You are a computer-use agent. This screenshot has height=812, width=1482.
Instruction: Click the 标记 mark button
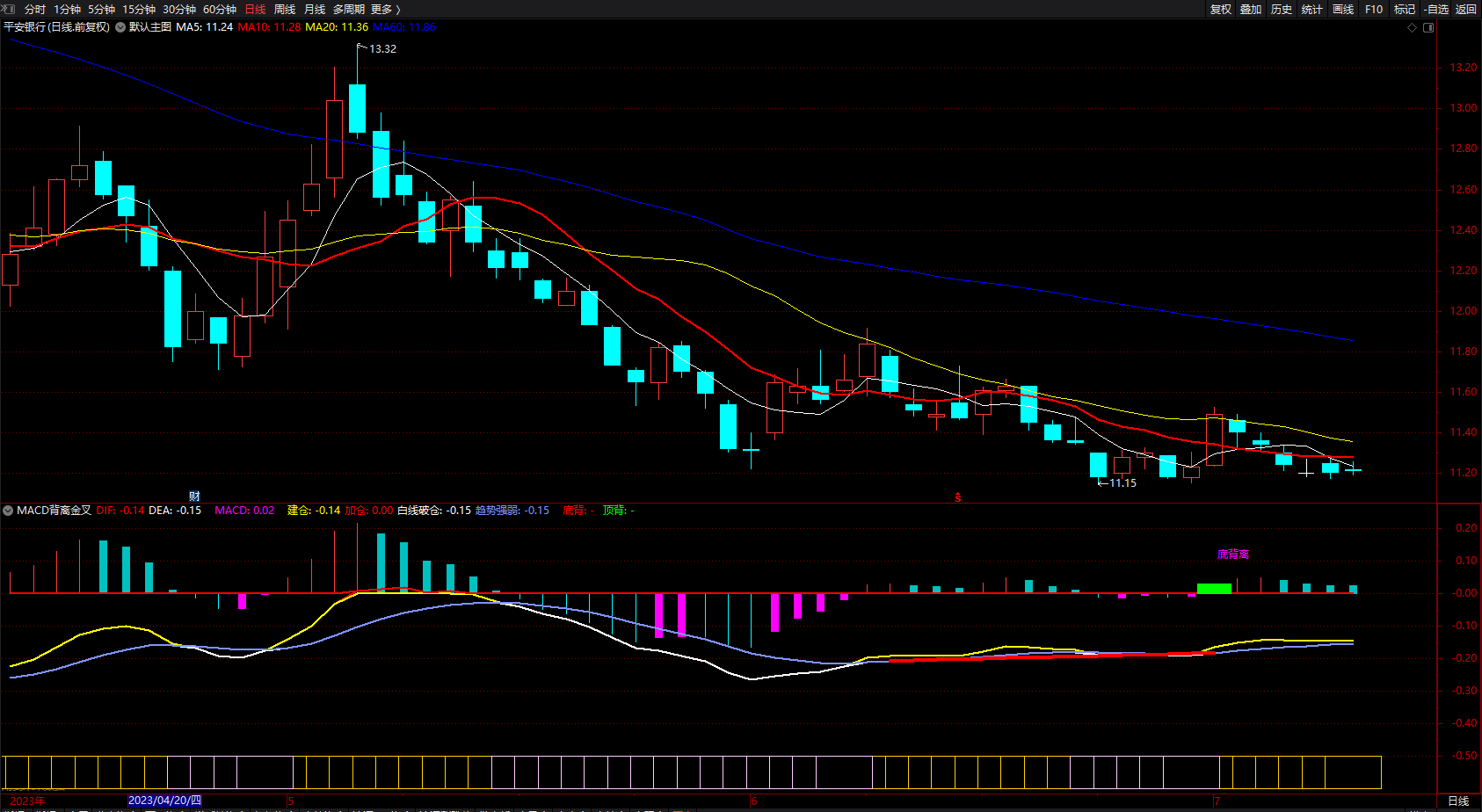point(1405,10)
